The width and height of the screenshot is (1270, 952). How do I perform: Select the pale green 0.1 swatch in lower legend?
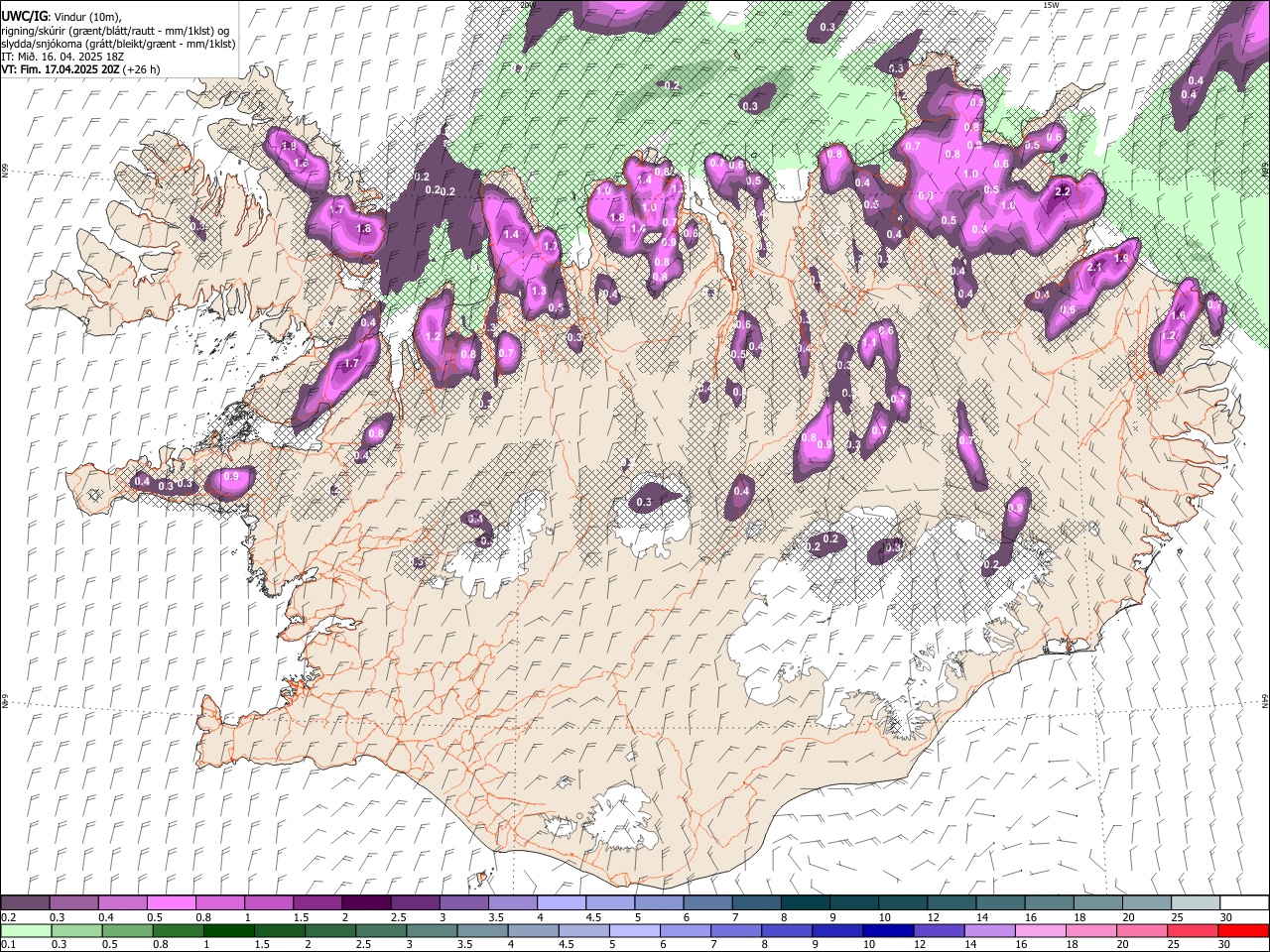(26, 930)
